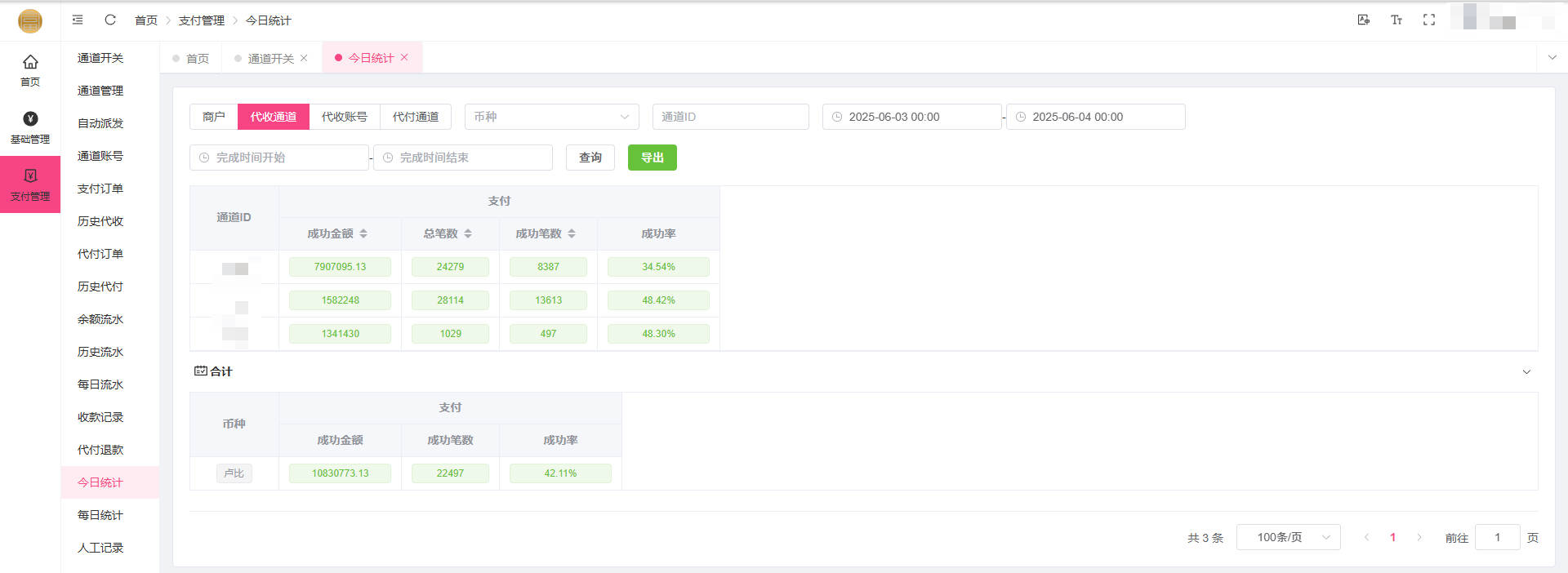Click the sidebar collapse menu icon
Viewport: 1568px width, 573px height.
[x=78, y=20]
